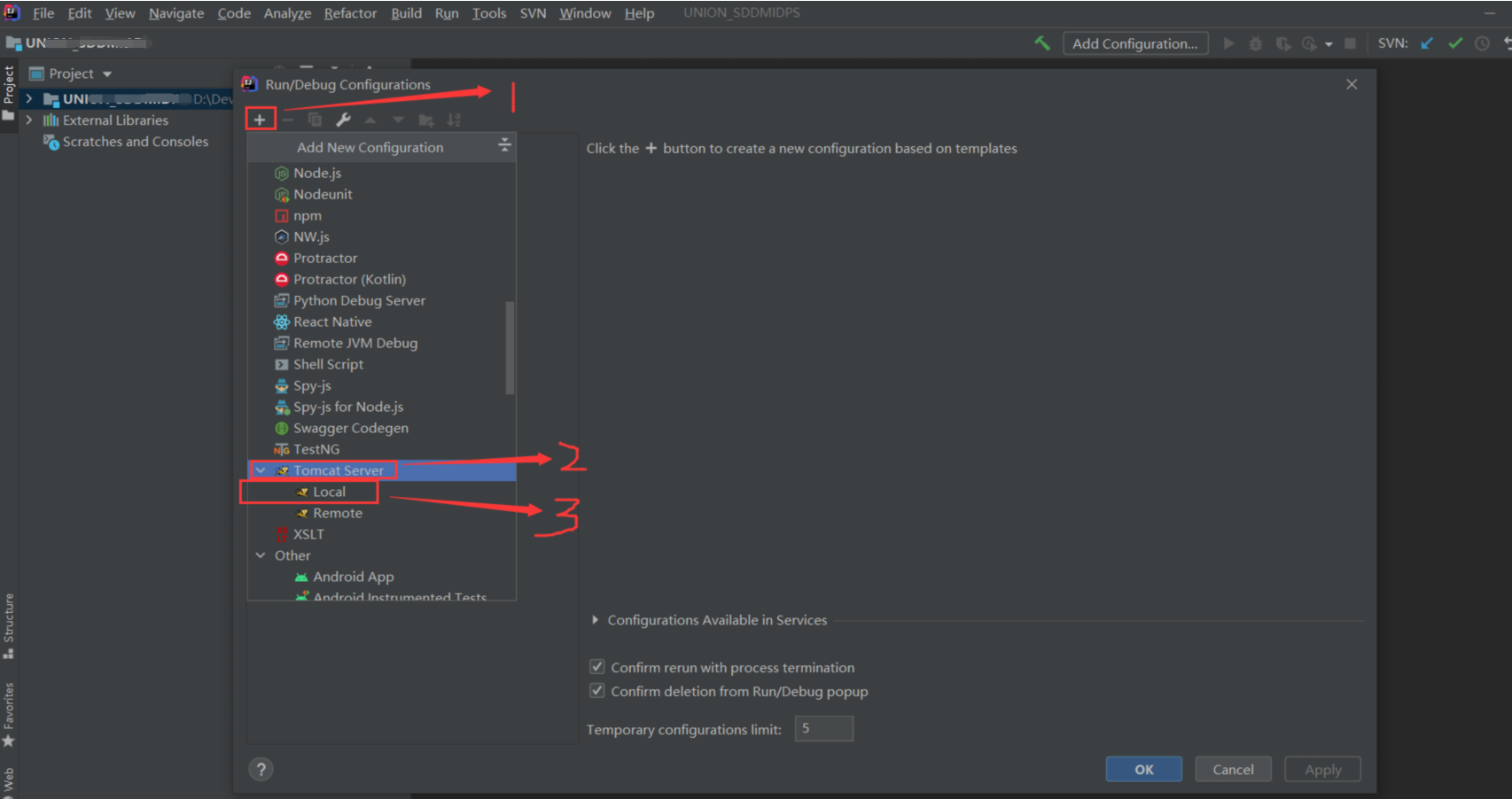The width and height of the screenshot is (1512, 799).
Task: Open the Structure side tool window tab
Action: (x=9, y=625)
